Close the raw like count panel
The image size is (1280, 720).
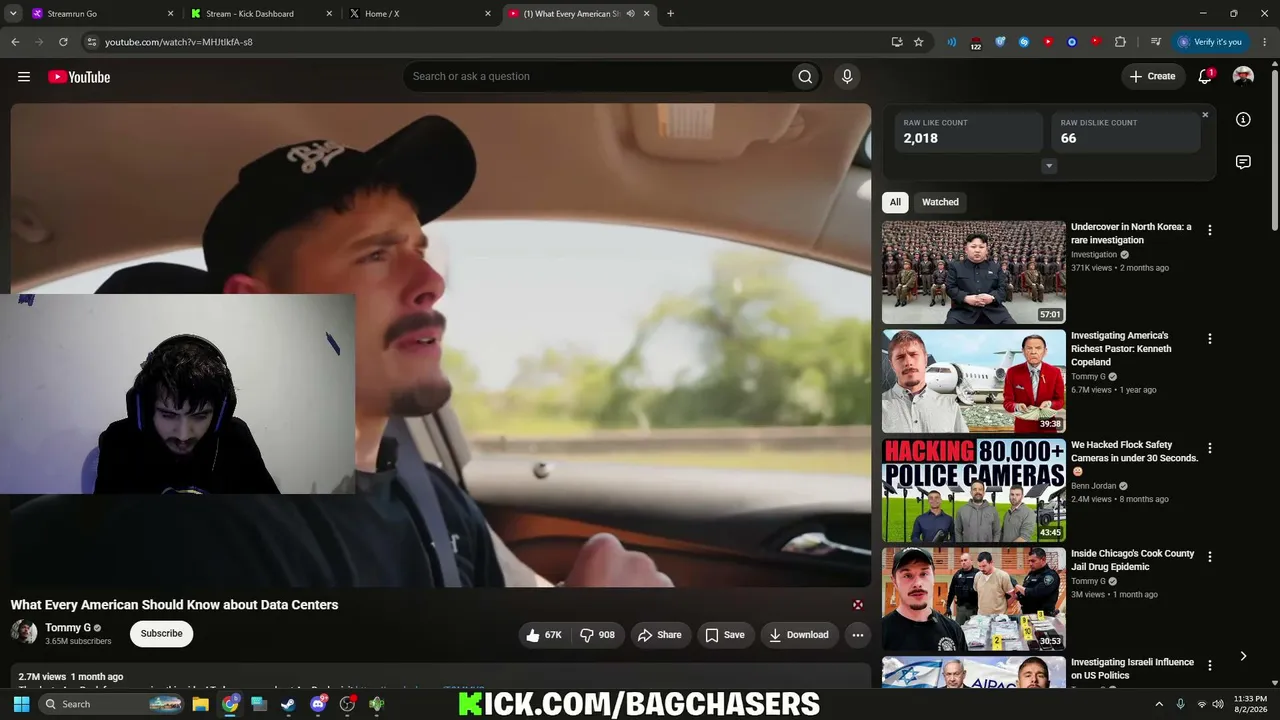coord(1205,115)
